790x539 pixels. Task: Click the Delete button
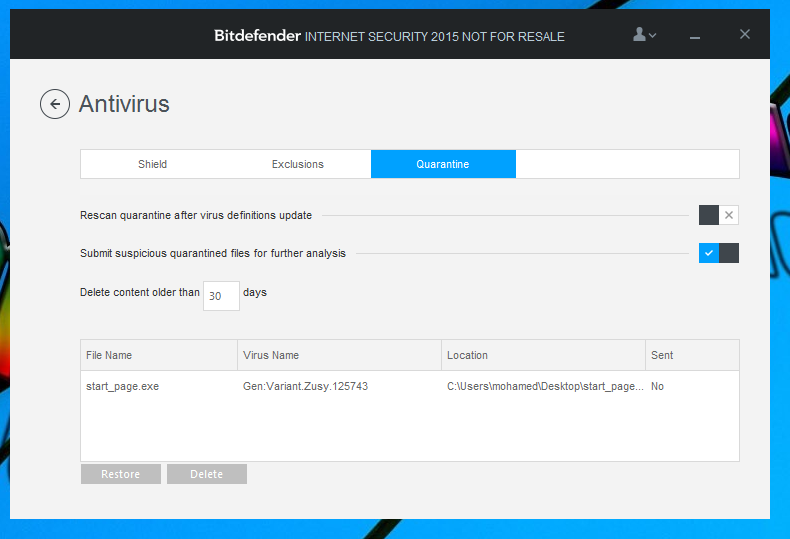click(207, 474)
